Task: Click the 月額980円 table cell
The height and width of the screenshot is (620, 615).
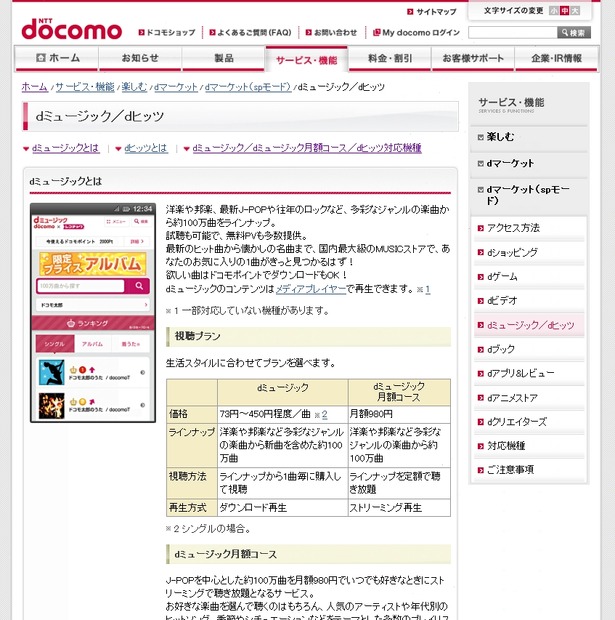Action: 399,414
